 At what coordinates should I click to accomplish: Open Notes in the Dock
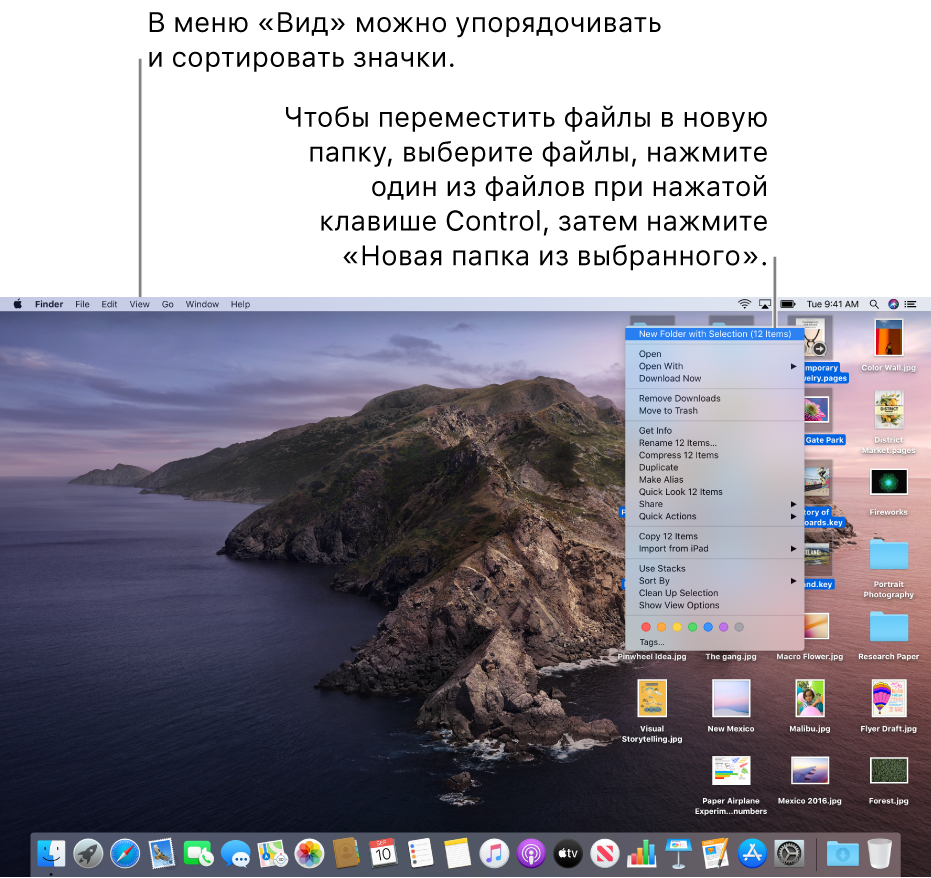click(x=457, y=854)
